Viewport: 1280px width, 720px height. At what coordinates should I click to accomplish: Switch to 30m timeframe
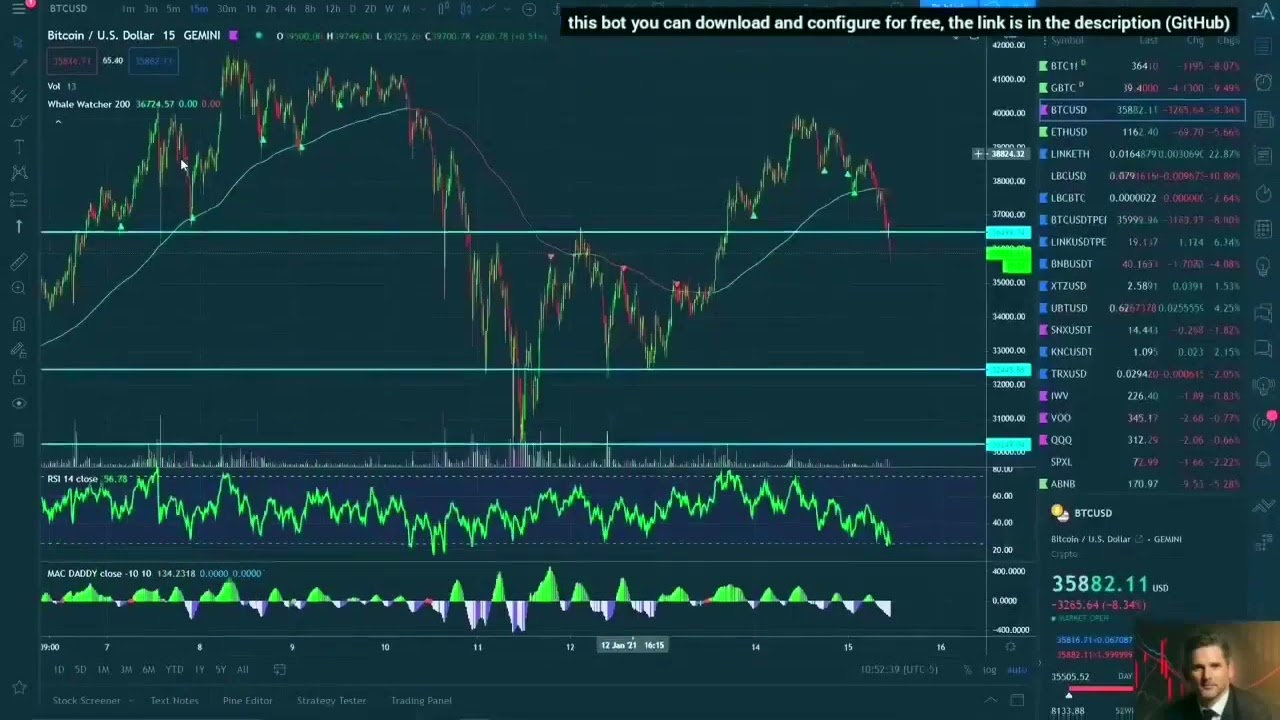coord(227,9)
